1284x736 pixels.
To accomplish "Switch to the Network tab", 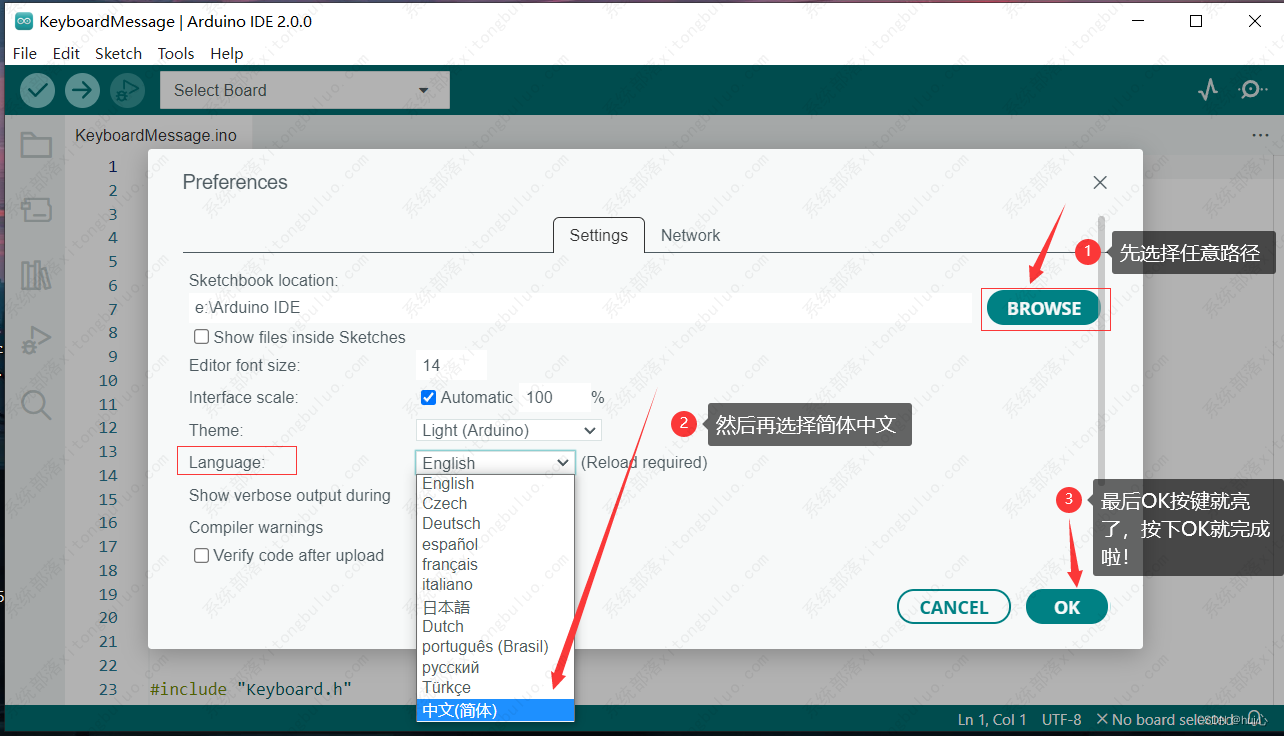I will click(x=690, y=235).
